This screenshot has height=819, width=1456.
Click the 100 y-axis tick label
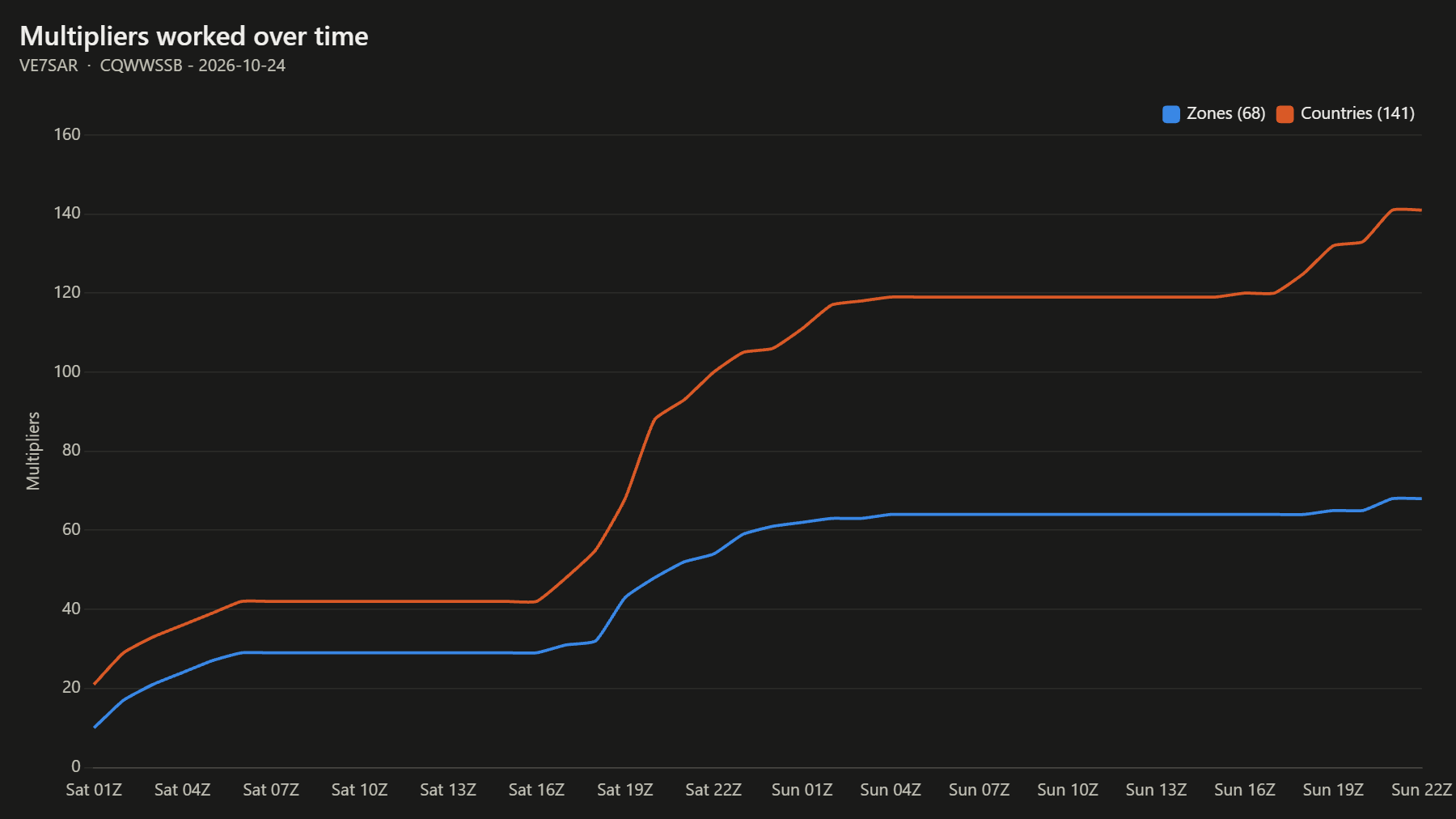click(x=67, y=371)
